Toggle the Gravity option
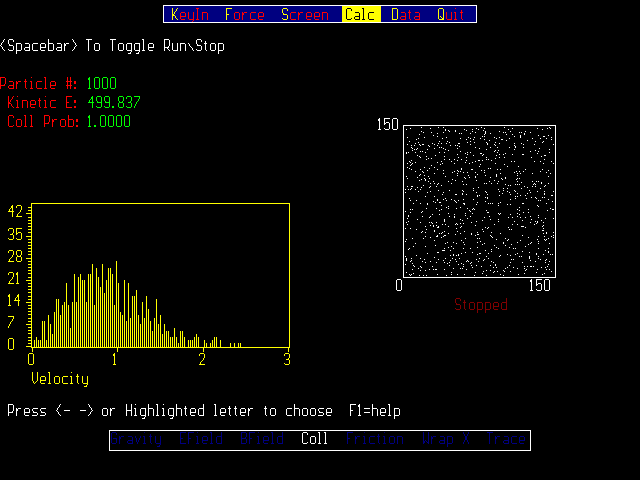The width and height of the screenshot is (640, 480). 137,439
